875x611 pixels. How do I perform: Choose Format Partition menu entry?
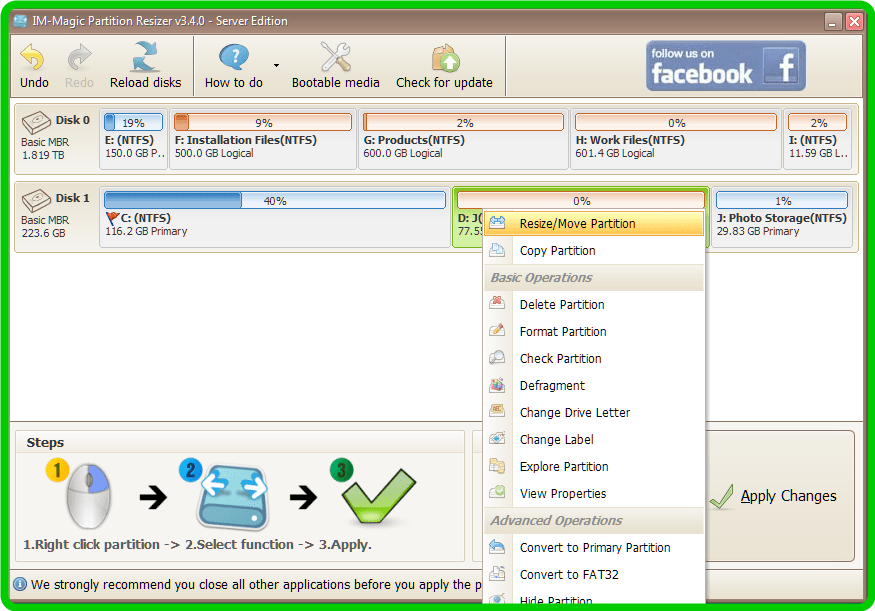tap(594, 331)
